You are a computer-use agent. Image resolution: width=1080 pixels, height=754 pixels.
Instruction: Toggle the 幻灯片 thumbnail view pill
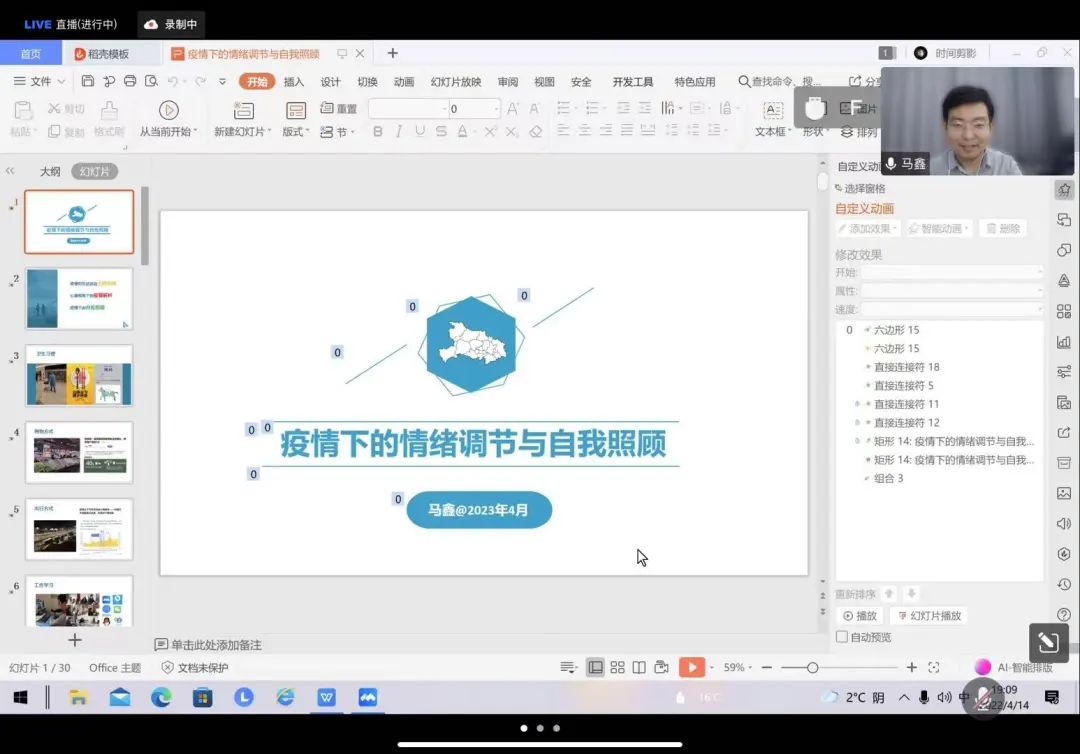[94, 171]
